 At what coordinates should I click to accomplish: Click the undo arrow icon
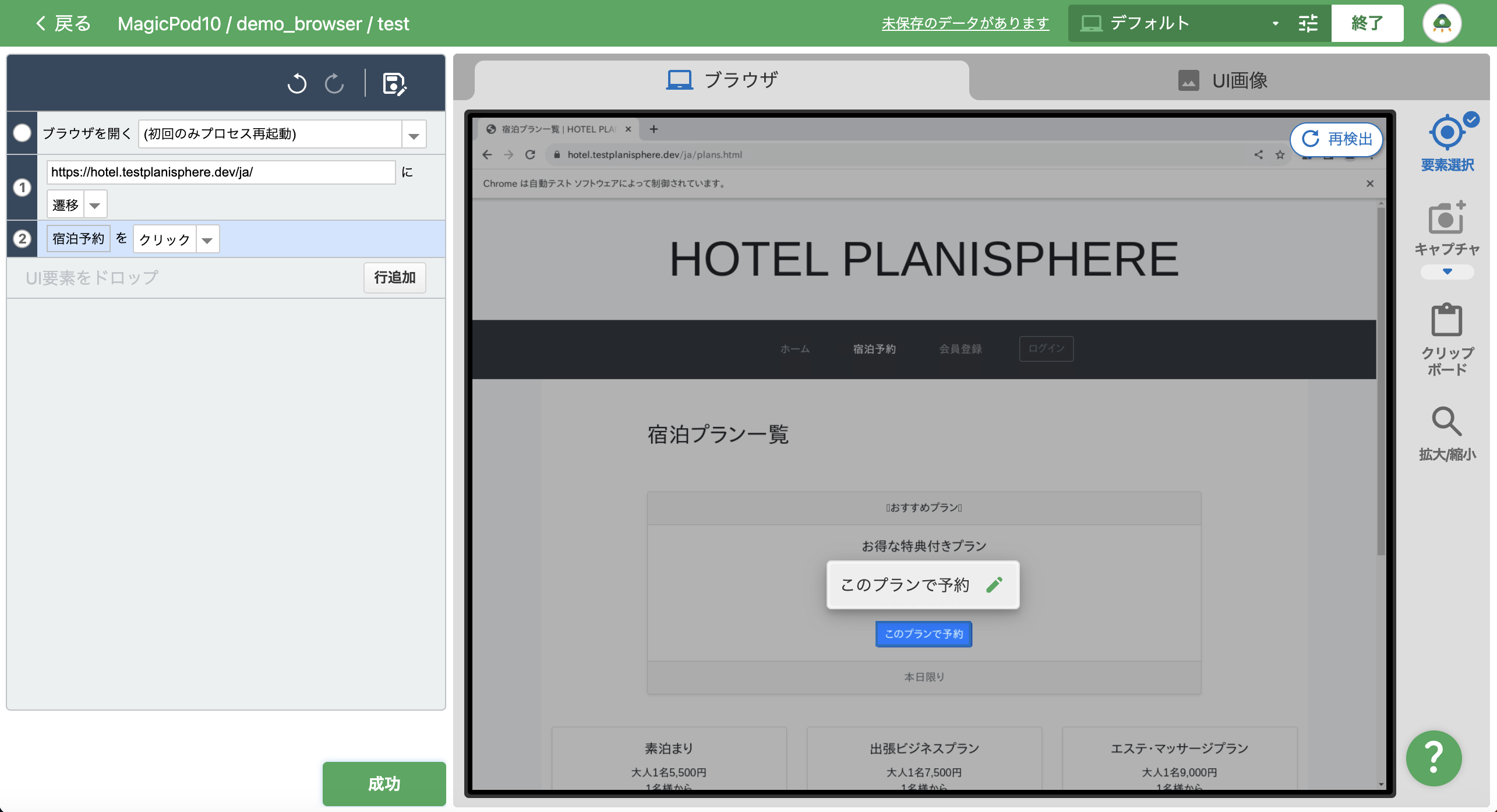tap(297, 83)
